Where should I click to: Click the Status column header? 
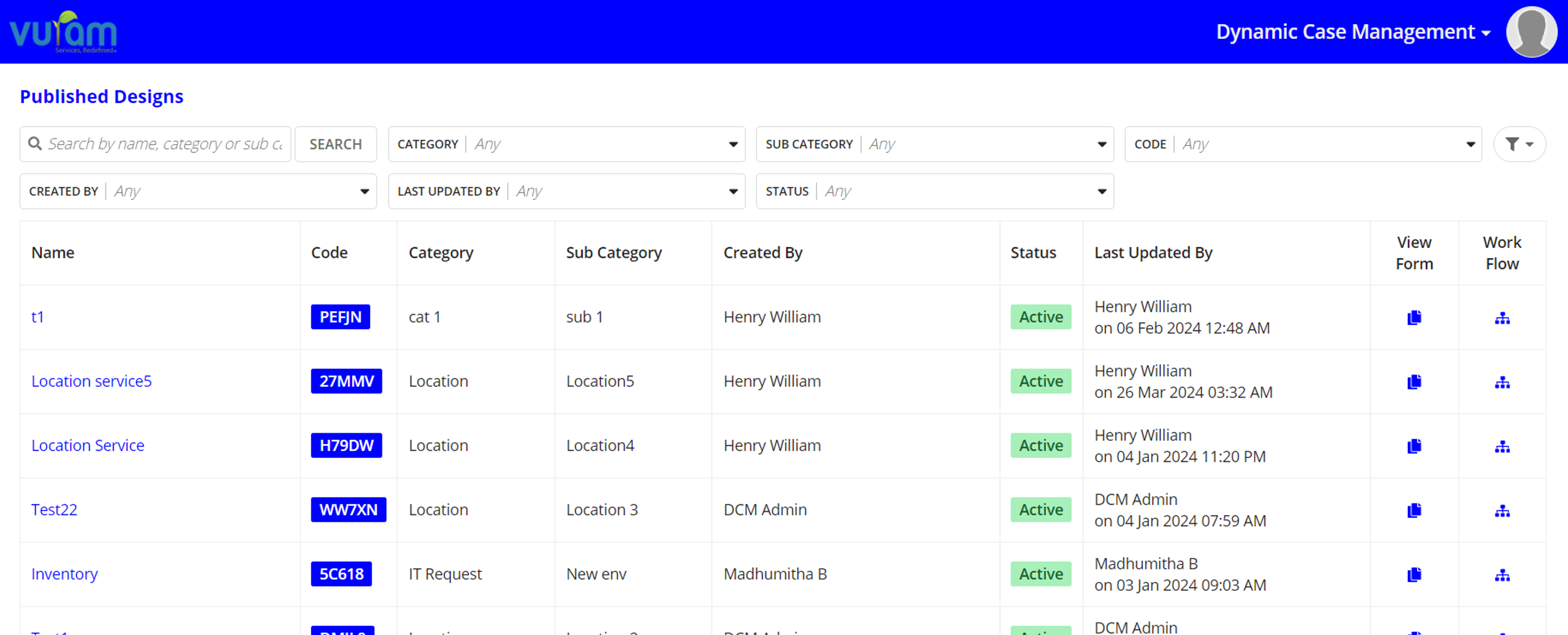point(1033,253)
